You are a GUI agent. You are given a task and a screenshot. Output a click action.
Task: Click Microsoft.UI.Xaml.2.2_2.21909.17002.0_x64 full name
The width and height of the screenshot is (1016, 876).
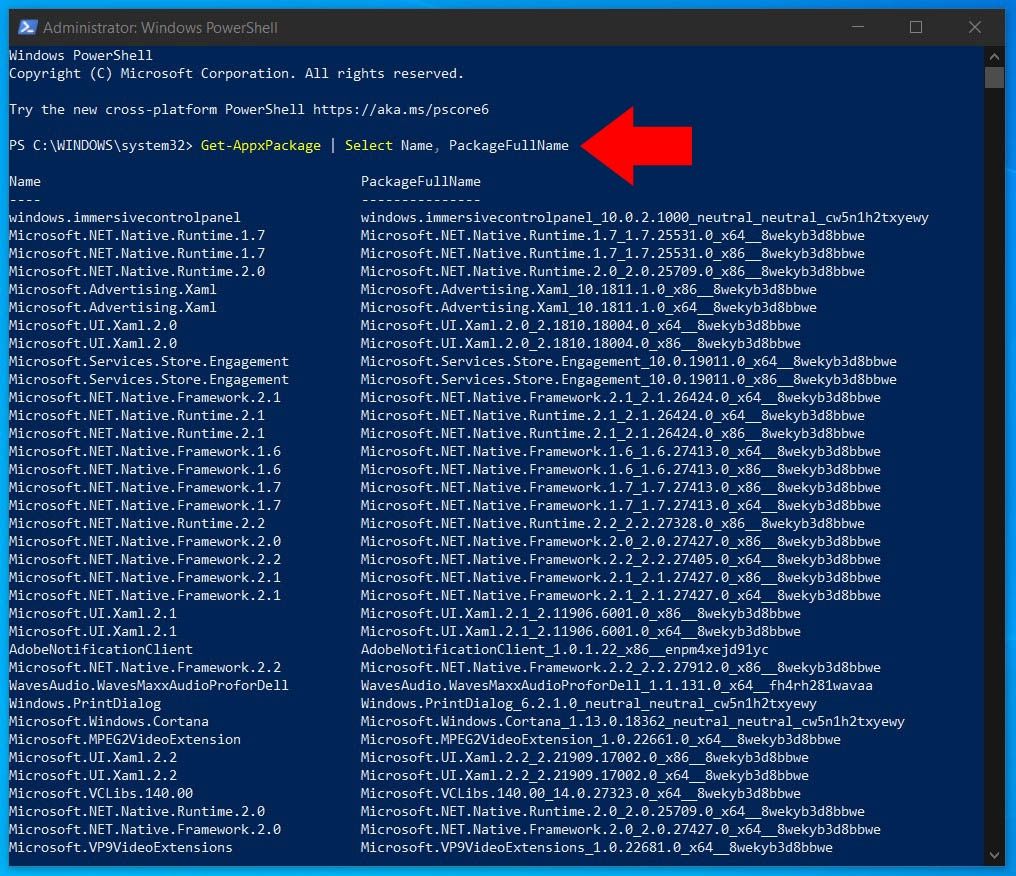click(x=585, y=776)
